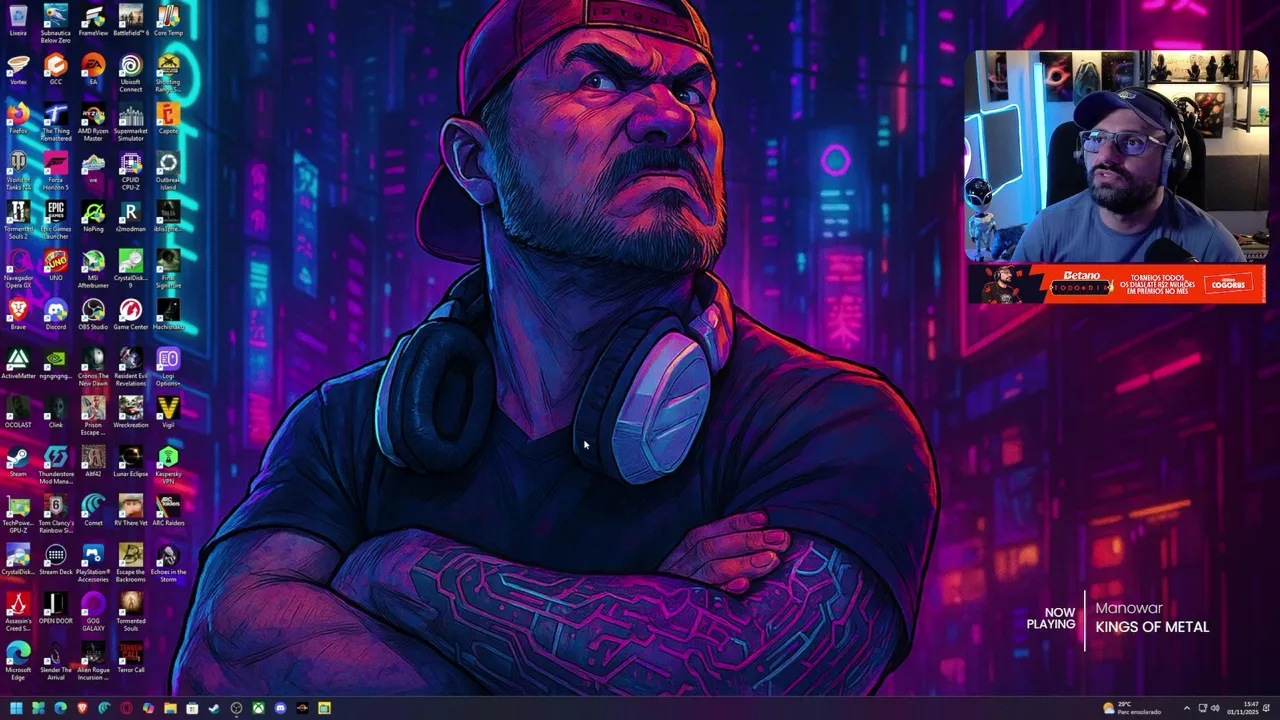Select the Epic Games Launcher icon
This screenshot has width=1280, height=720.
pos(56,219)
